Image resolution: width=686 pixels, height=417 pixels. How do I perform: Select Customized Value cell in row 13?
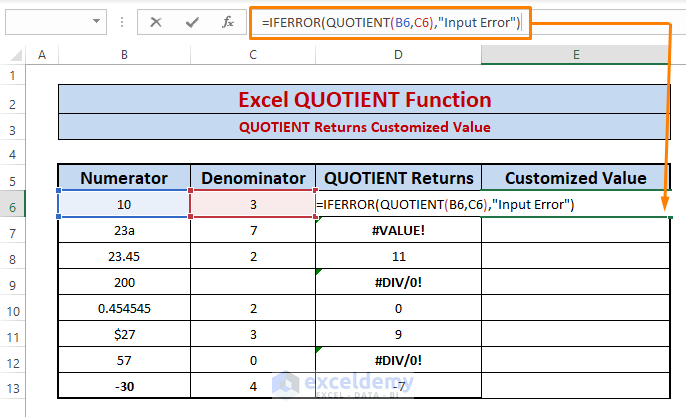pos(576,386)
